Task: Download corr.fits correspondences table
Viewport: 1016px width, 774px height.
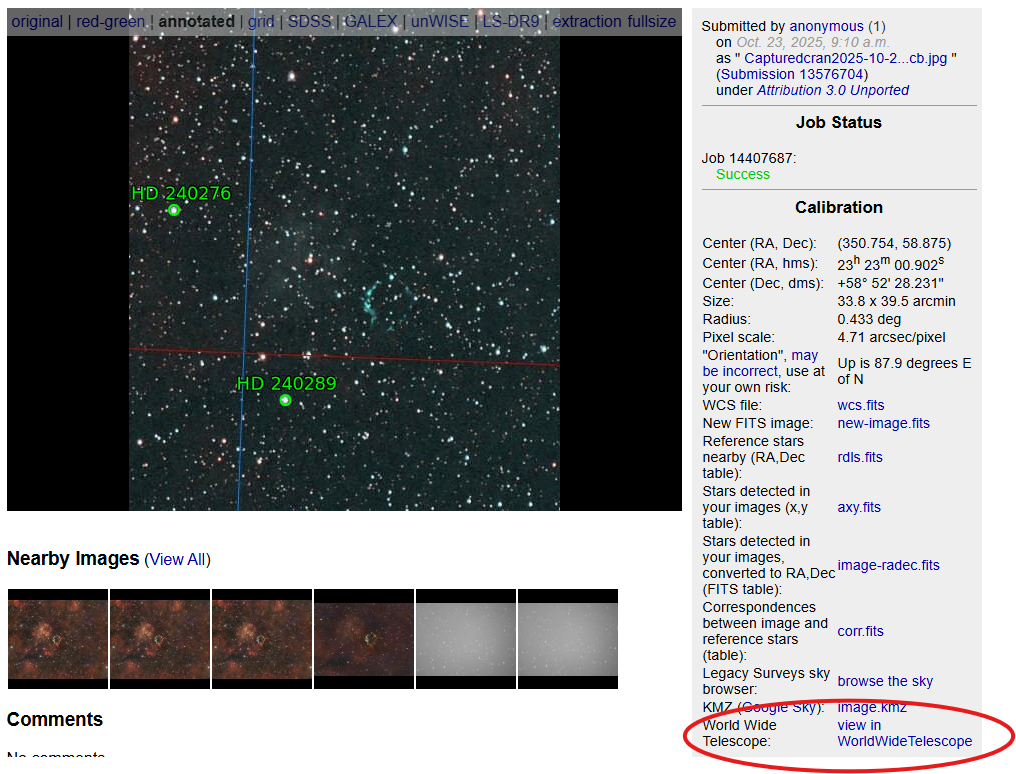Action: (860, 632)
